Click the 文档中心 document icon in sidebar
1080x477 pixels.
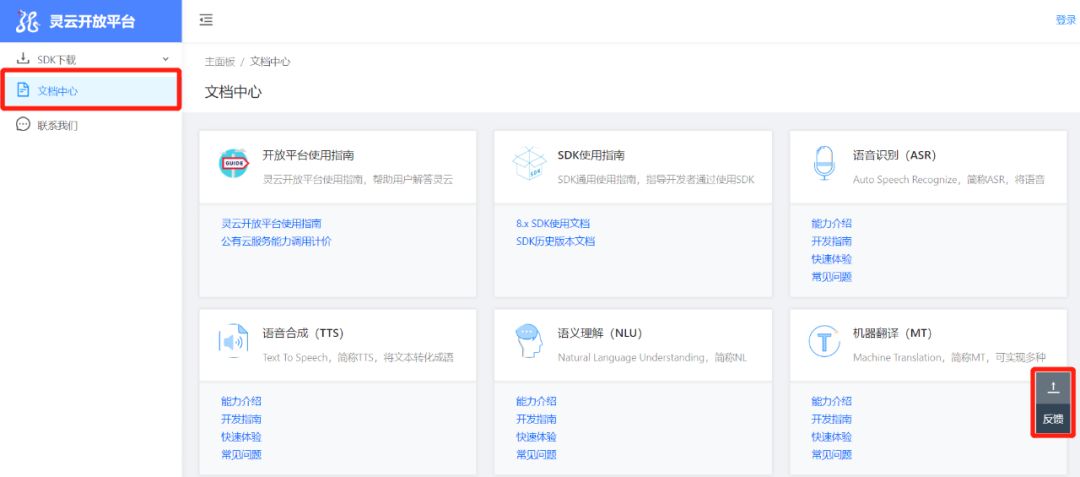coord(23,89)
